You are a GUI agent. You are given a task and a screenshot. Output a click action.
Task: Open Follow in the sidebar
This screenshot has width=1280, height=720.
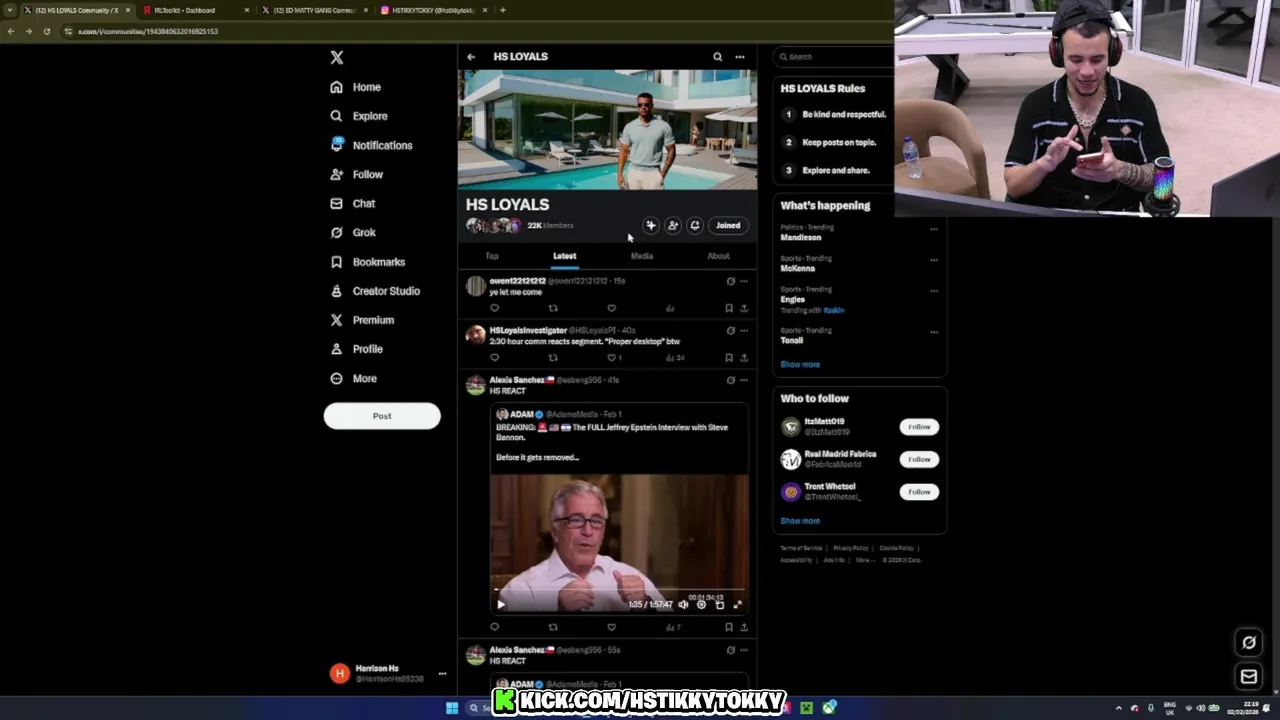pyautogui.click(x=357, y=174)
